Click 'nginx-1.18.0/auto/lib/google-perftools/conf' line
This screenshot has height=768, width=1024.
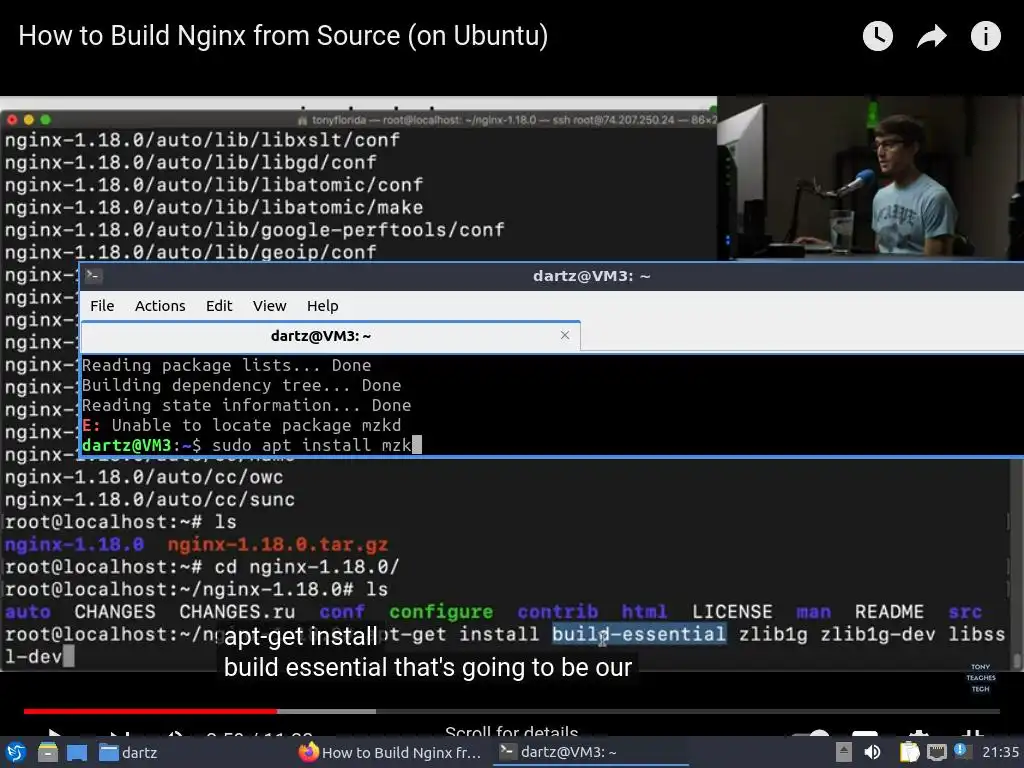point(255,230)
